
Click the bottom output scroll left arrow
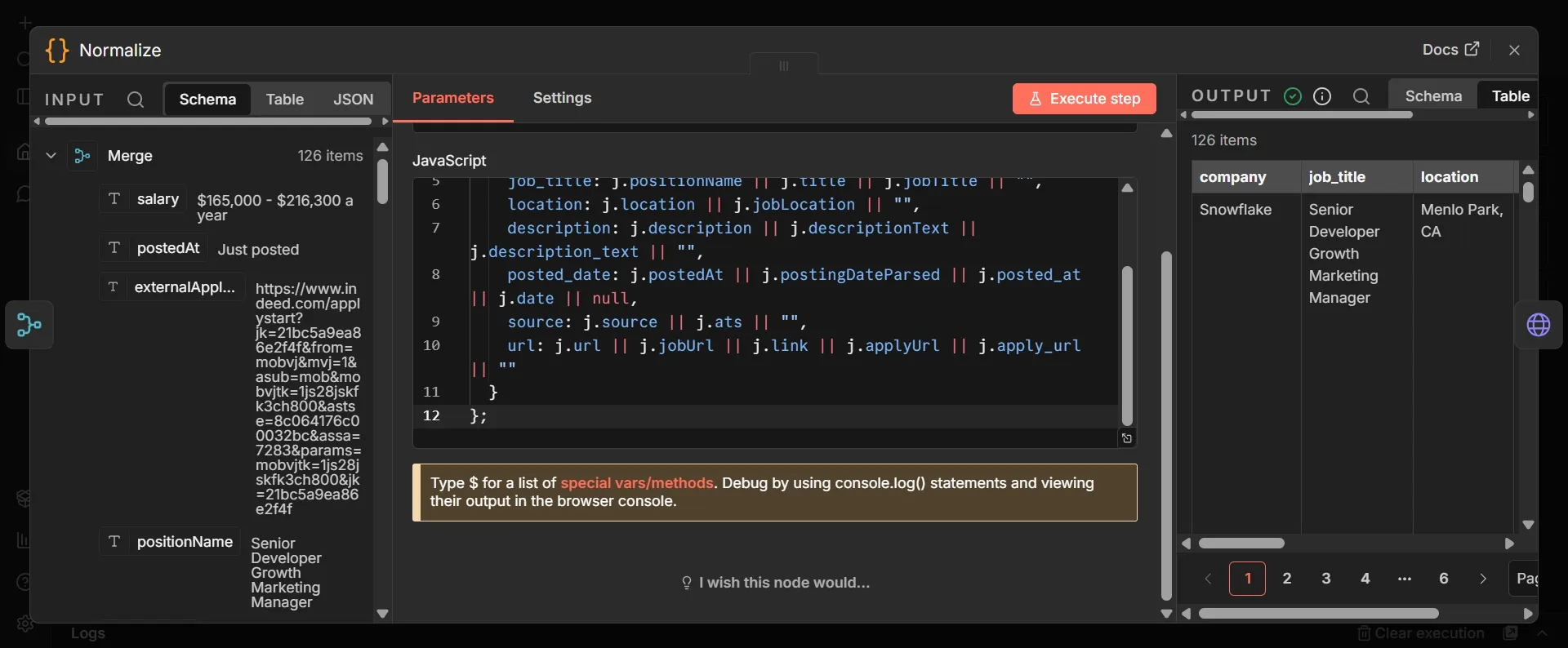(x=1186, y=614)
